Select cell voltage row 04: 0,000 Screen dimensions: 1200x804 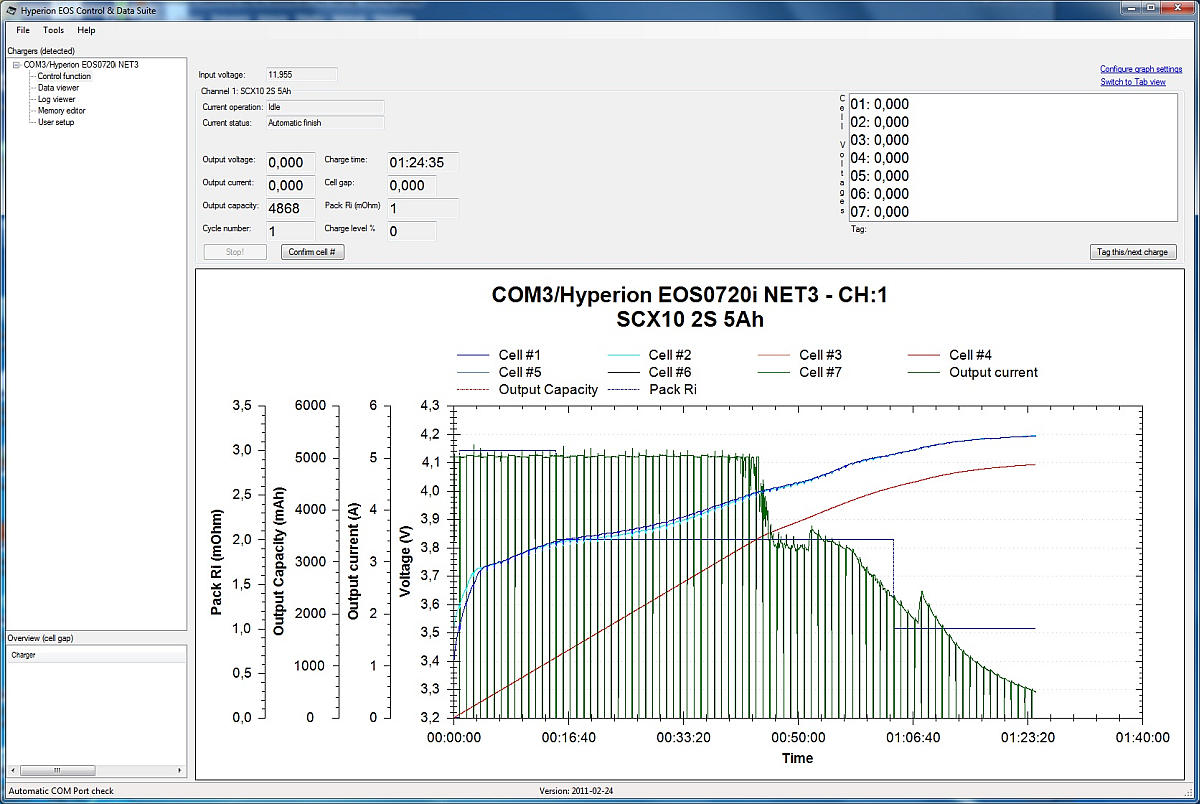[880, 158]
